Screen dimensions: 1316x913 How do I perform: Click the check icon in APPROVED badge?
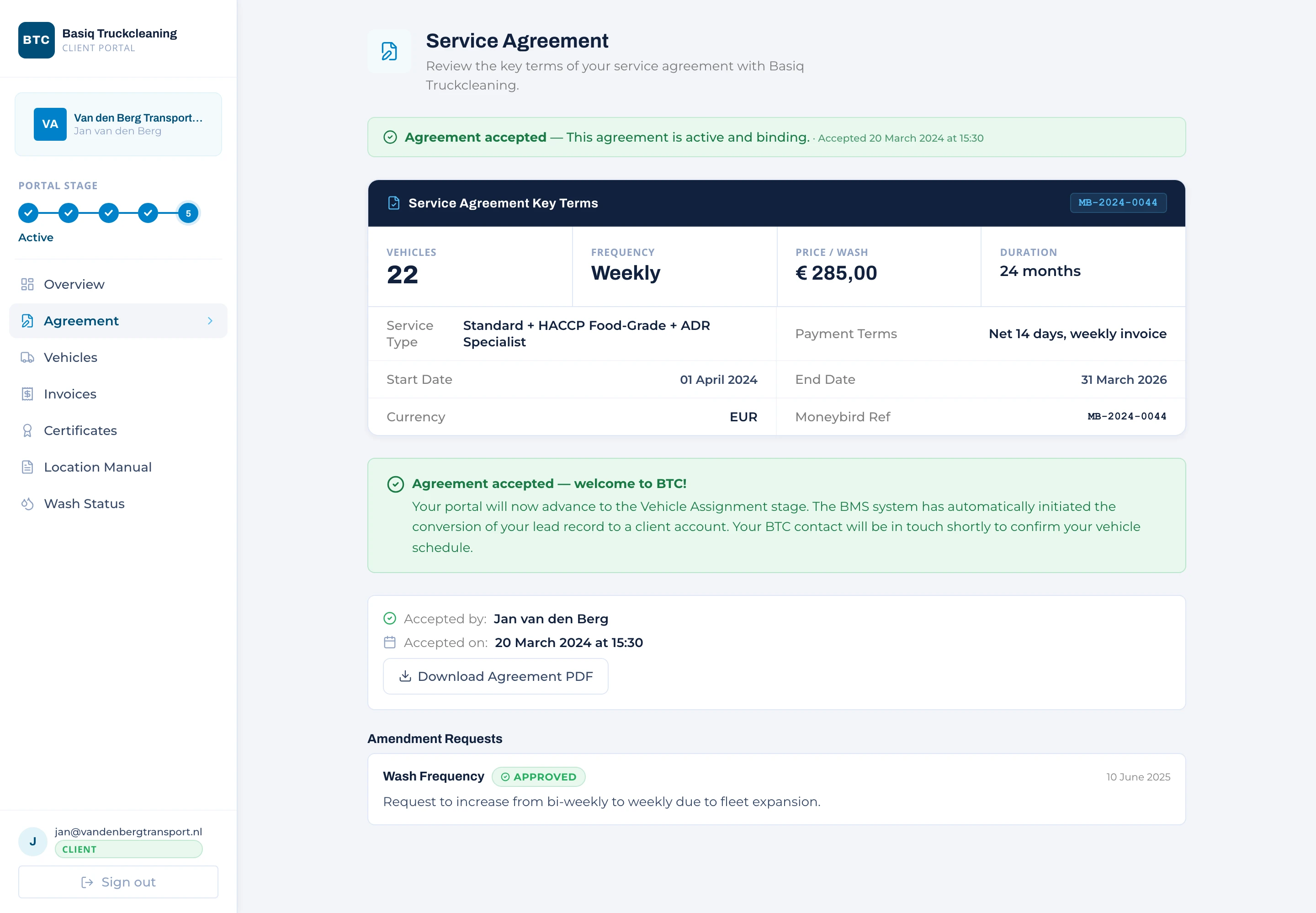click(x=505, y=777)
